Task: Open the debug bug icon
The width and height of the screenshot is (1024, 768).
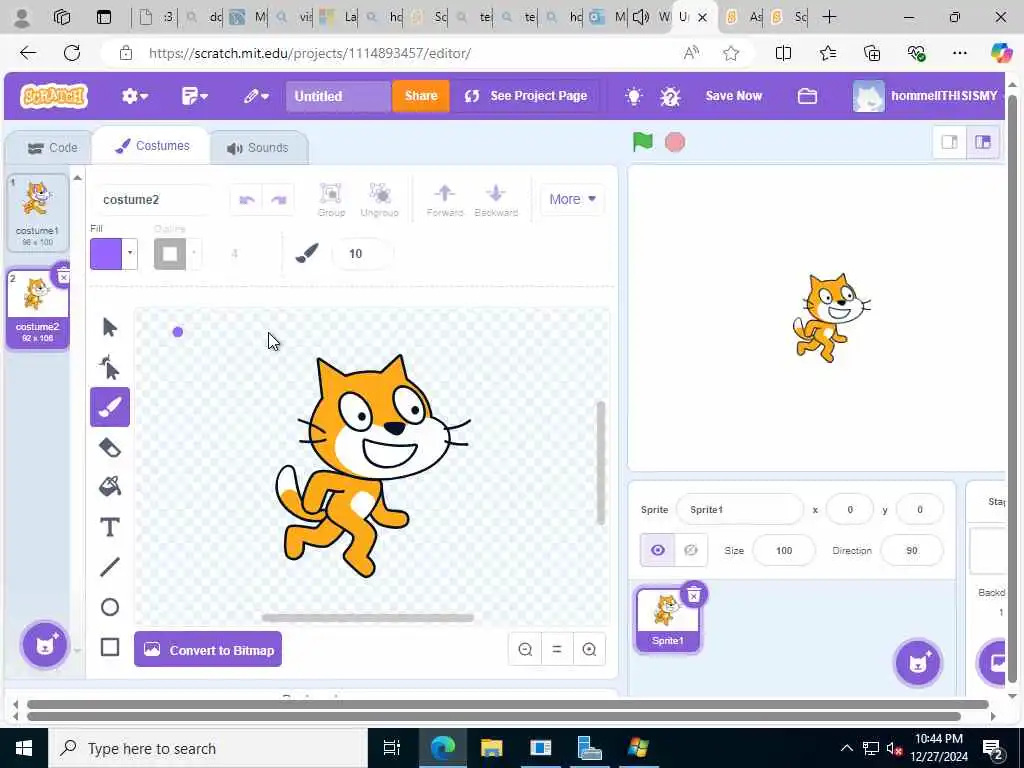Action: coord(670,97)
